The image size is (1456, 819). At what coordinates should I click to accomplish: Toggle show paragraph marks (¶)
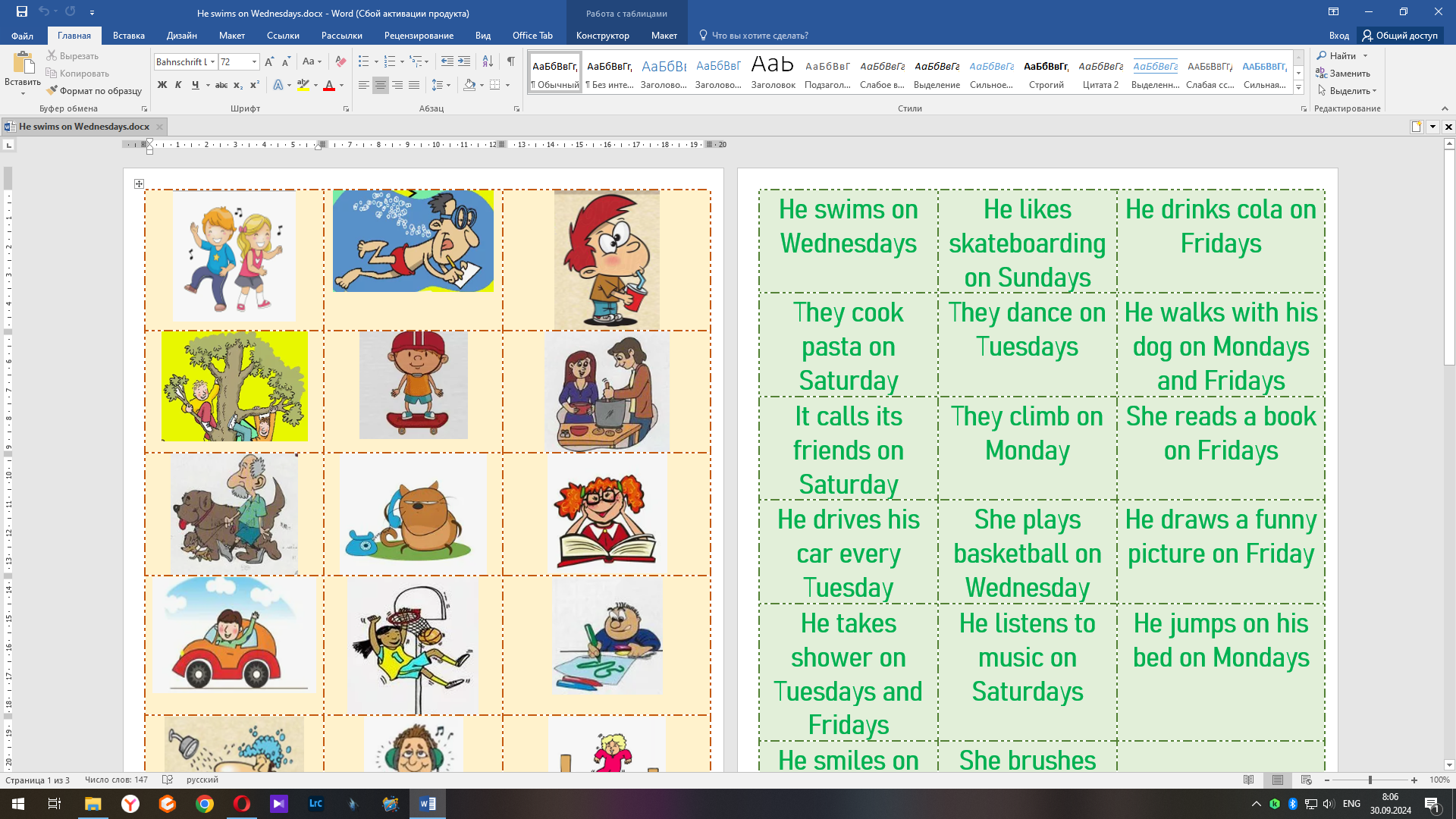(x=511, y=62)
